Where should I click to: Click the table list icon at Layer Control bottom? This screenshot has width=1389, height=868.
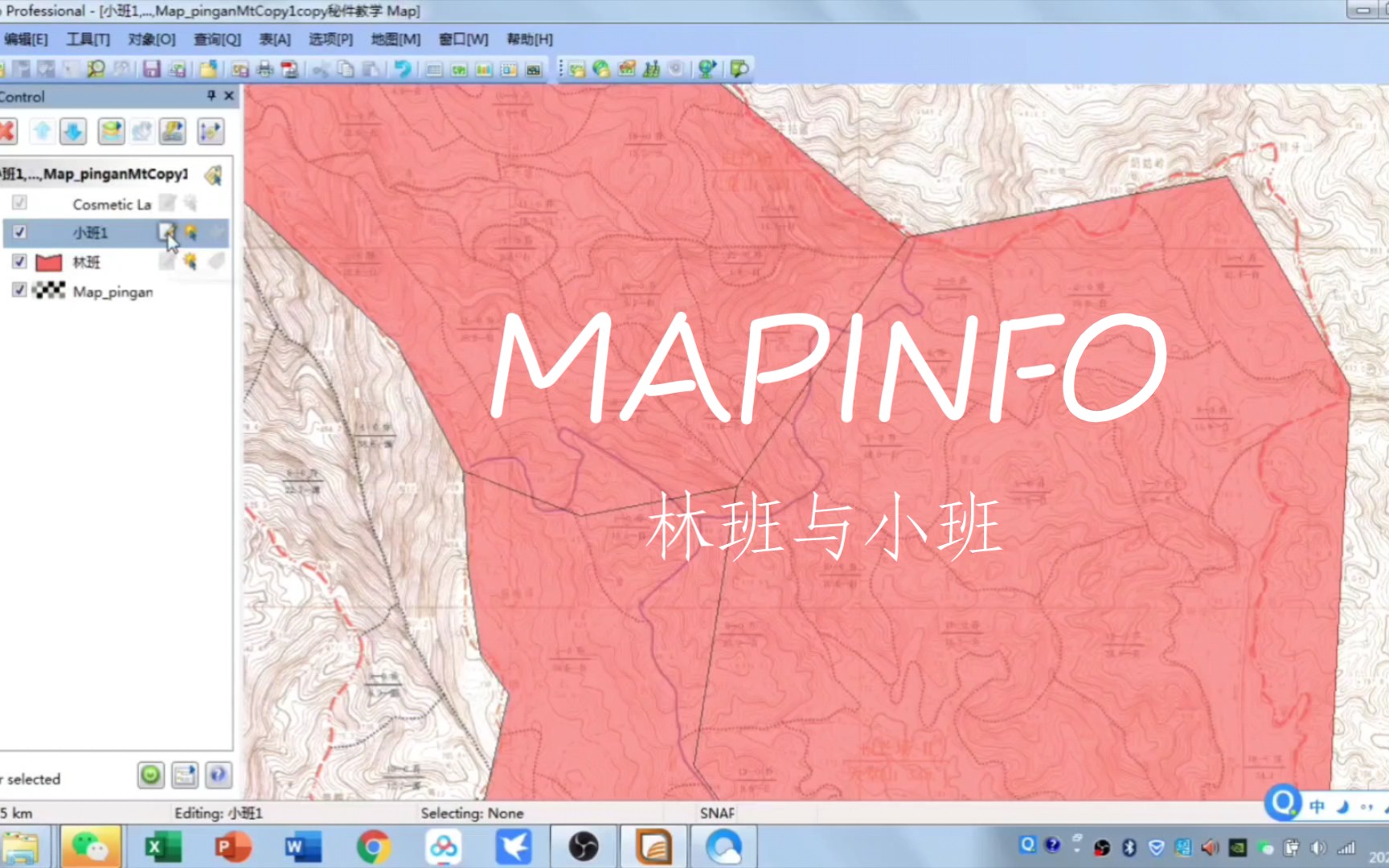click(185, 775)
